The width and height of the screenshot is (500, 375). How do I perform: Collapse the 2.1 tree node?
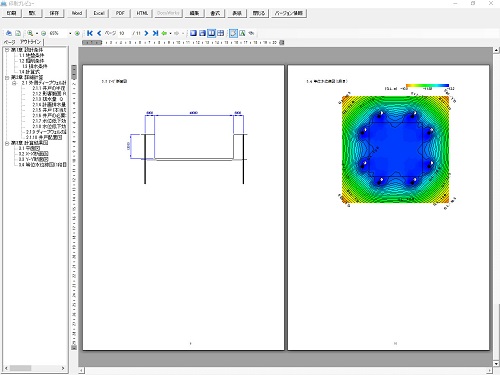[14, 83]
